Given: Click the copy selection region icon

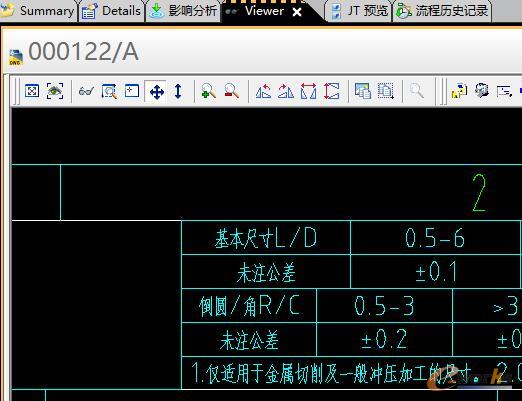Looking at the screenshot, I should [x=386, y=91].
